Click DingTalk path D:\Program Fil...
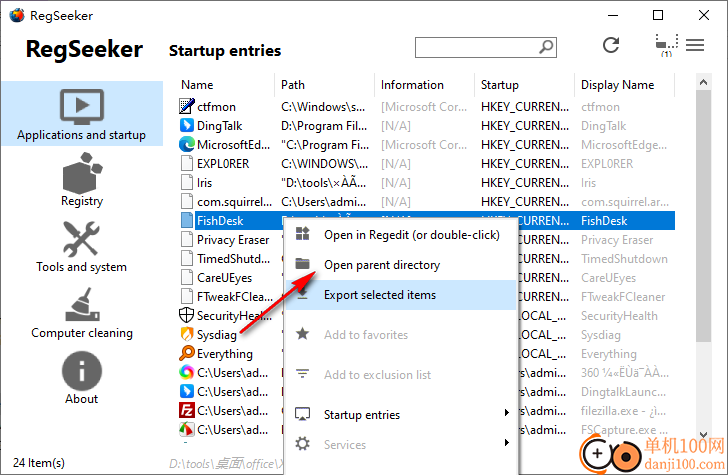The height and width of the screenshot is (475, 728). coord(324,126)
